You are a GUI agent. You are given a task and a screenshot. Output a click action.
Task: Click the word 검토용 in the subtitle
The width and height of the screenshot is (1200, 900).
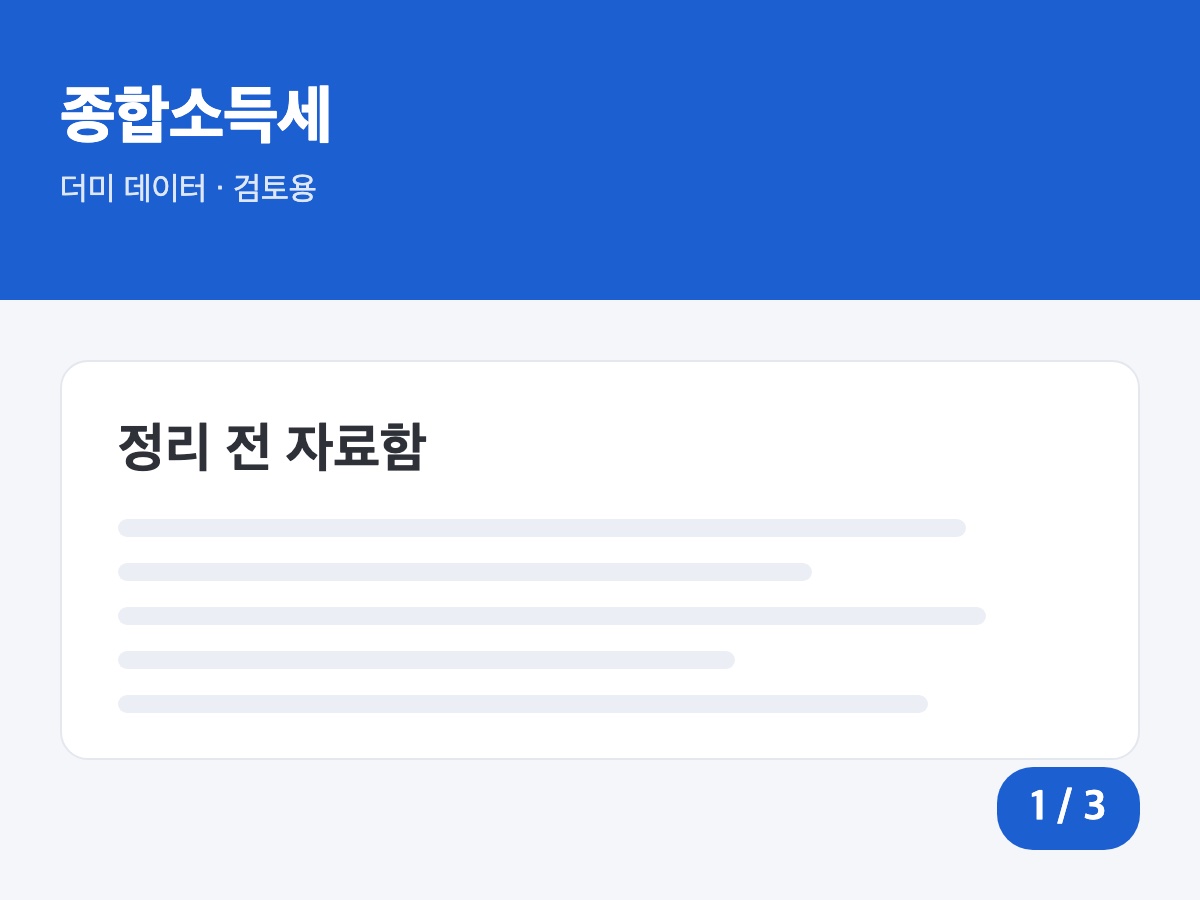[x=275, y=188]
